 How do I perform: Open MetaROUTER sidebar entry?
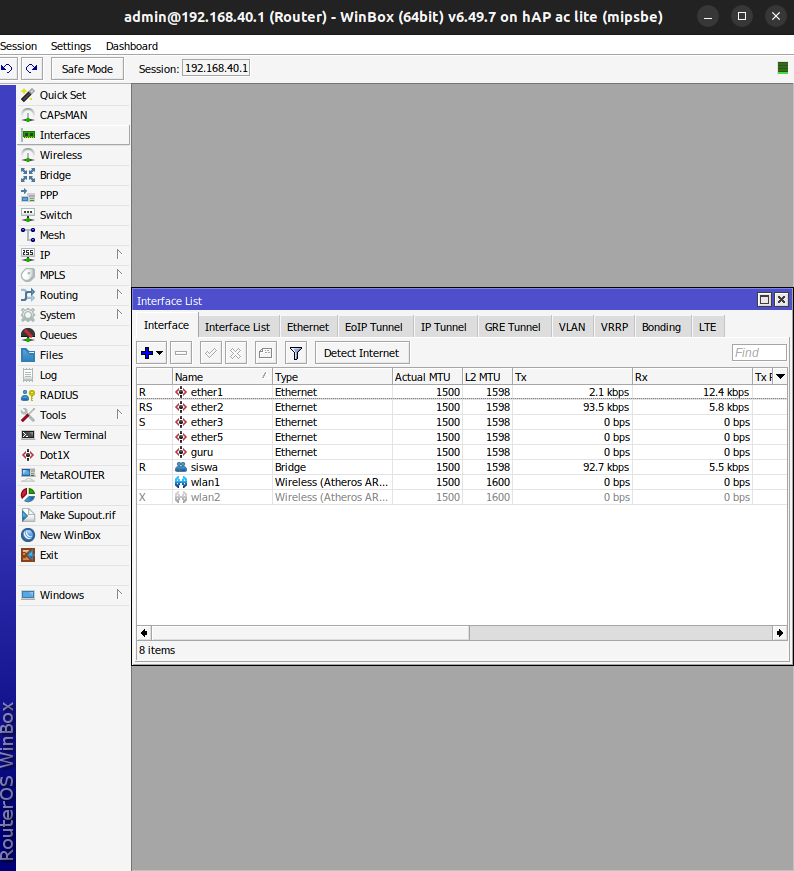[x=73, y=475]
